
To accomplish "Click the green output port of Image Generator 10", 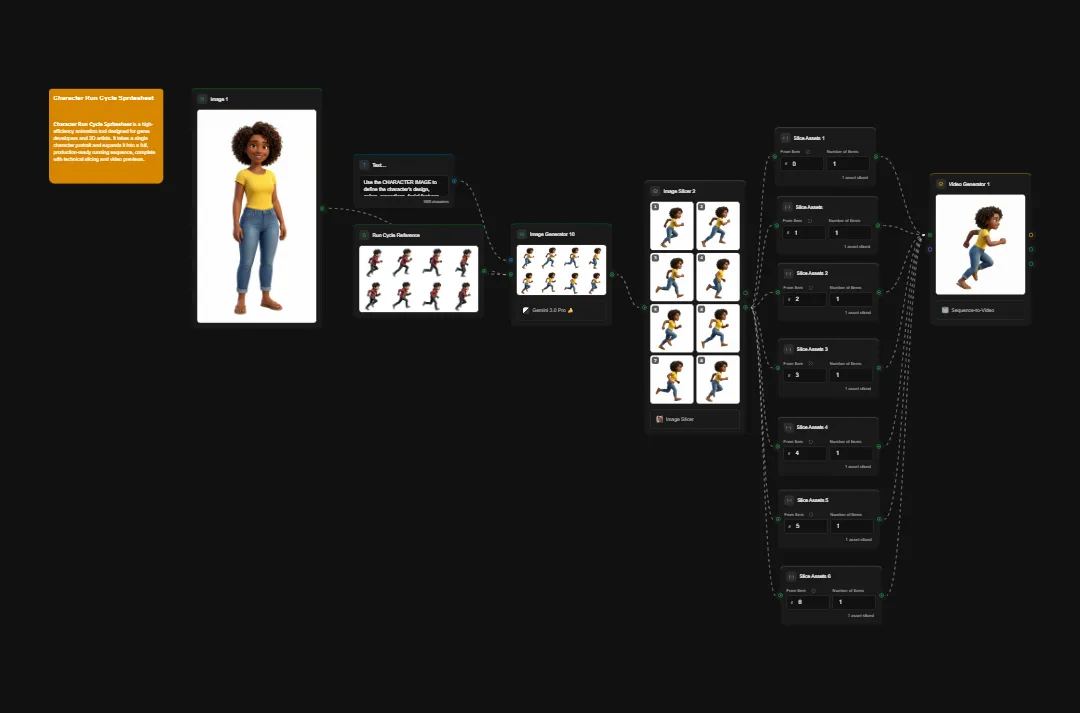I will [x=612, y=274].
